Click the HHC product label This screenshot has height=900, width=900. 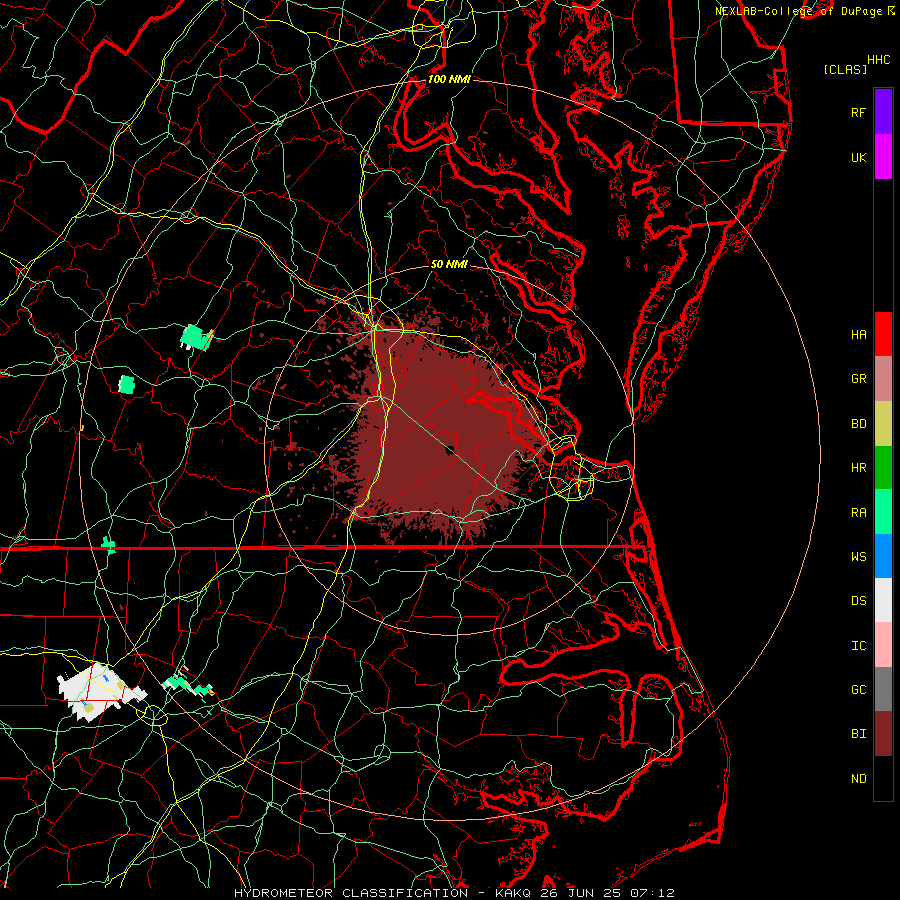pyautogui.click(x=878, y=60)
